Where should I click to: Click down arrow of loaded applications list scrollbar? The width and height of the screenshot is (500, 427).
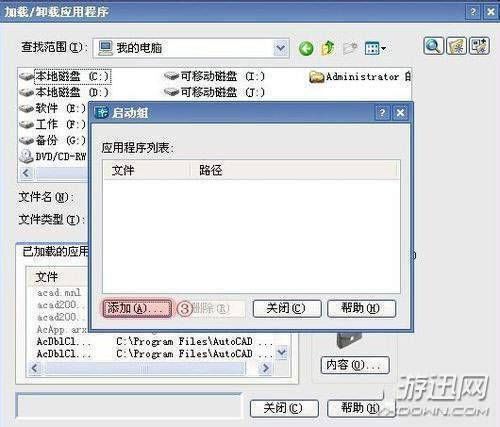click(282, 352)
